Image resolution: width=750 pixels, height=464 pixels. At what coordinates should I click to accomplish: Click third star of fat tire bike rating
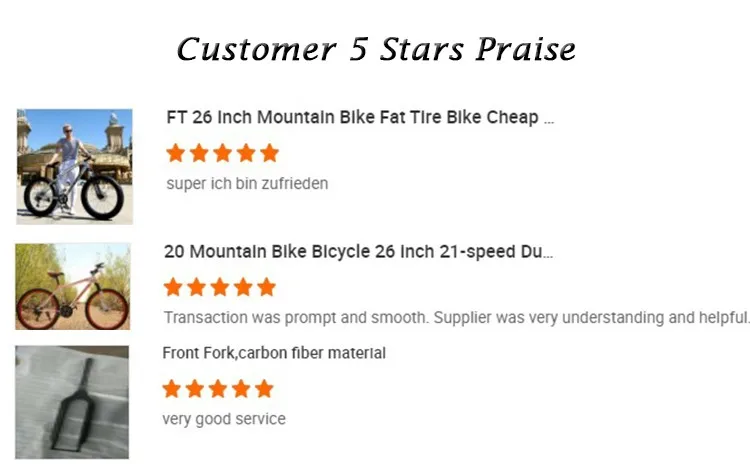point(222,153)
